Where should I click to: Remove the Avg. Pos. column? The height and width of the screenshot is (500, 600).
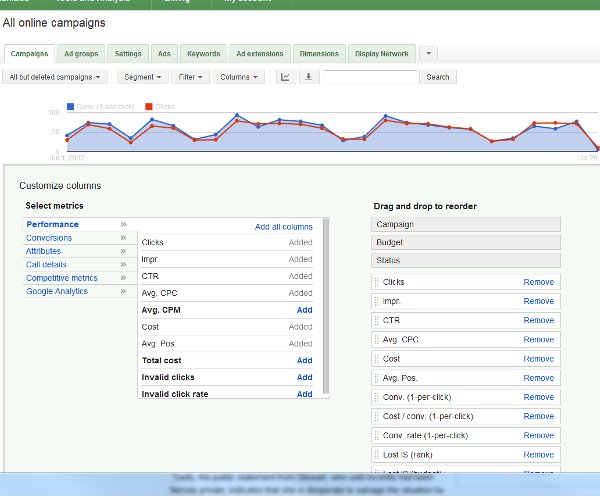click(x=538, y=378)
